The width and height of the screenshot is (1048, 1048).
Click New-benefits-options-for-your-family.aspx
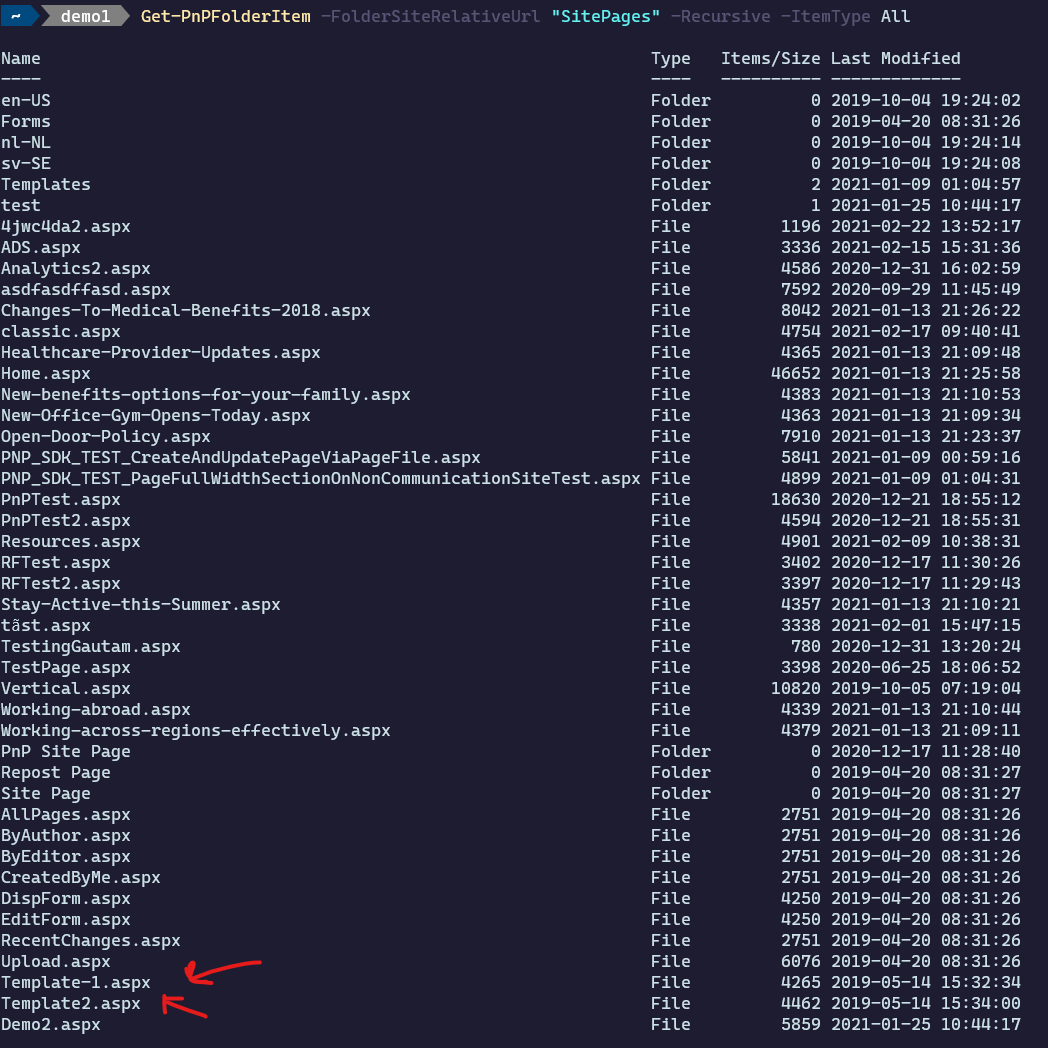tap(206, 394)
